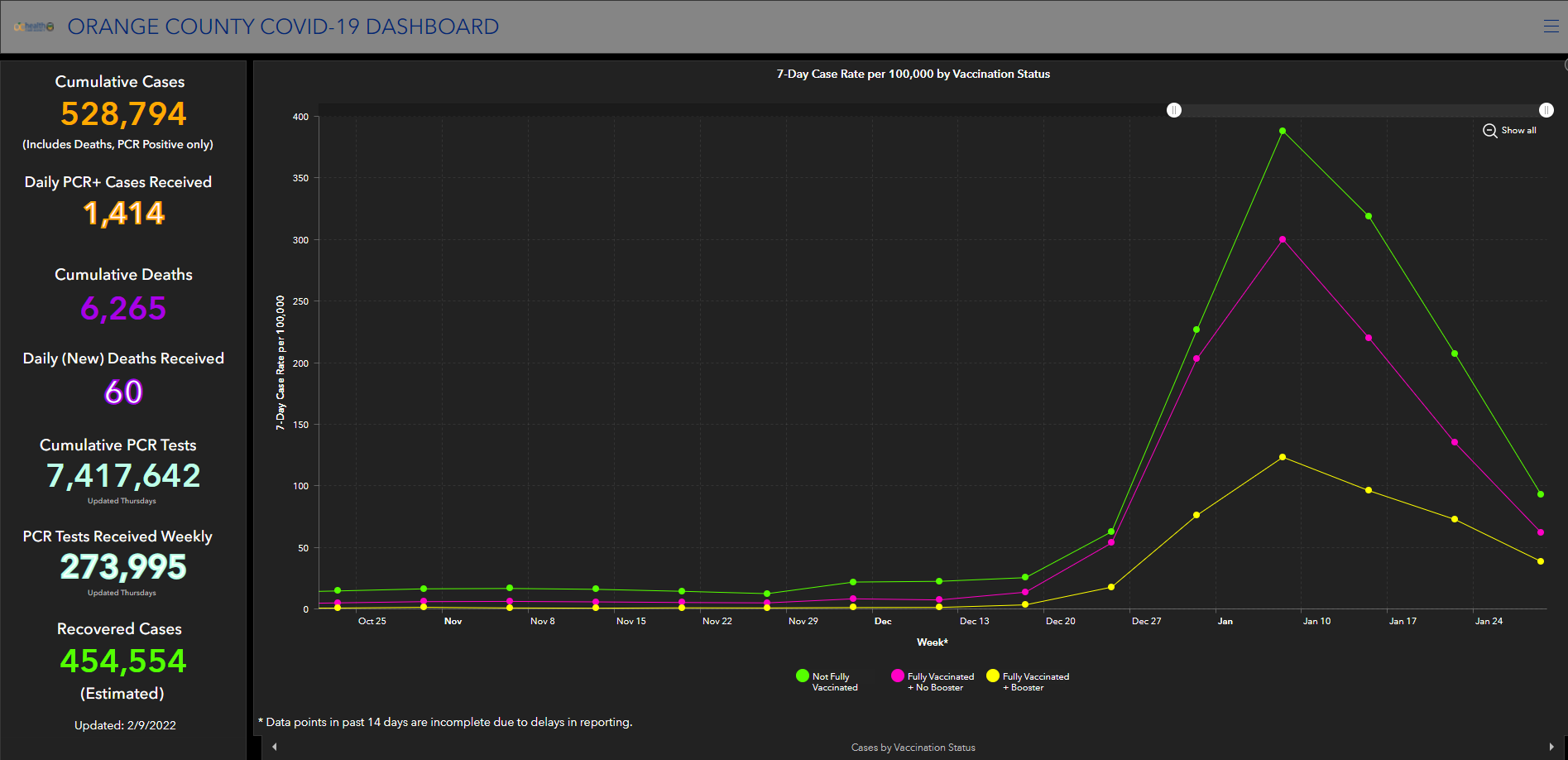Click the Recovered Cases heading
The image size is (1568, 760).
pyautogui.click(x=119, y=629)
